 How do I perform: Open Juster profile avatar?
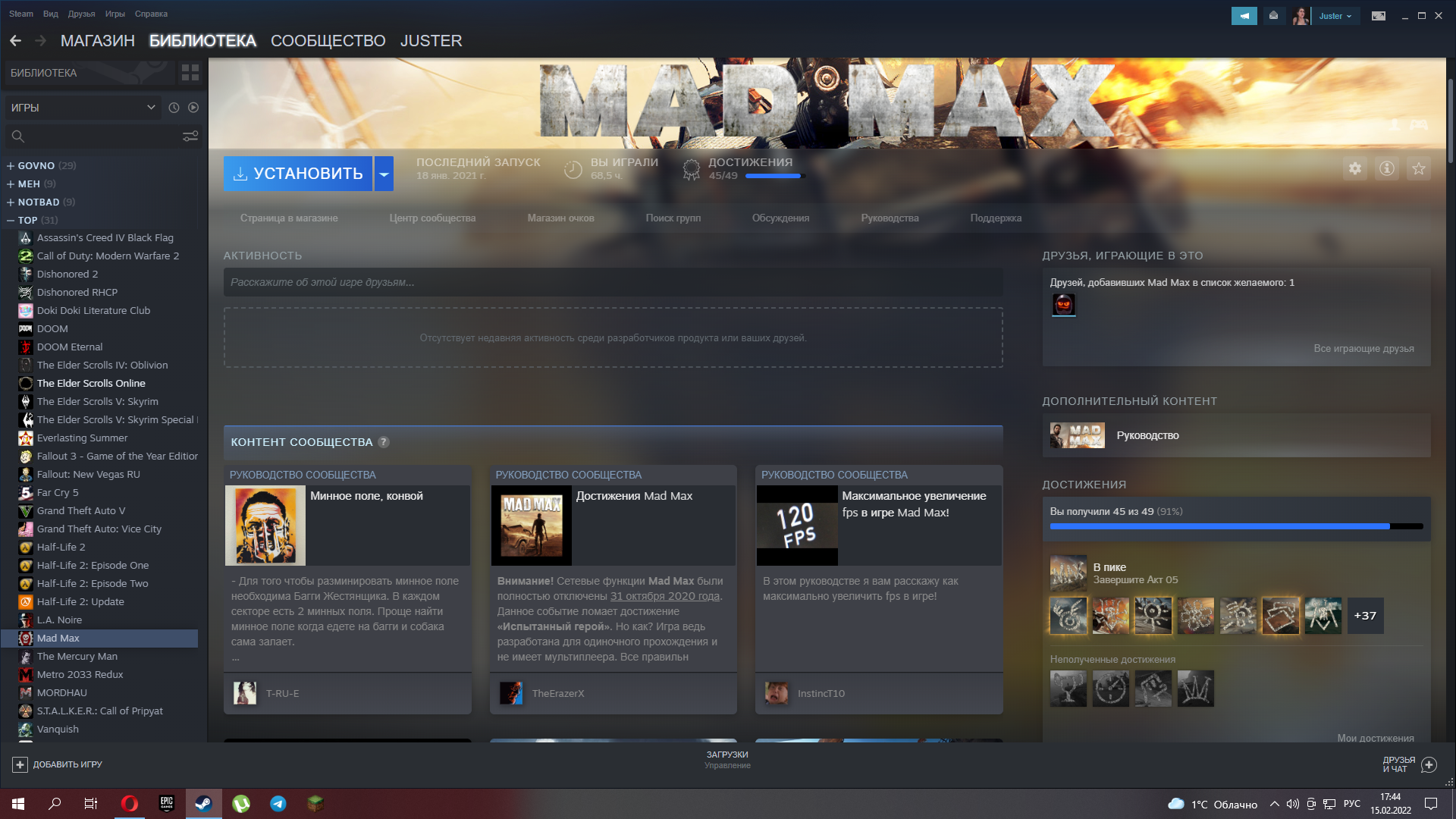[x=1301, y=16]
